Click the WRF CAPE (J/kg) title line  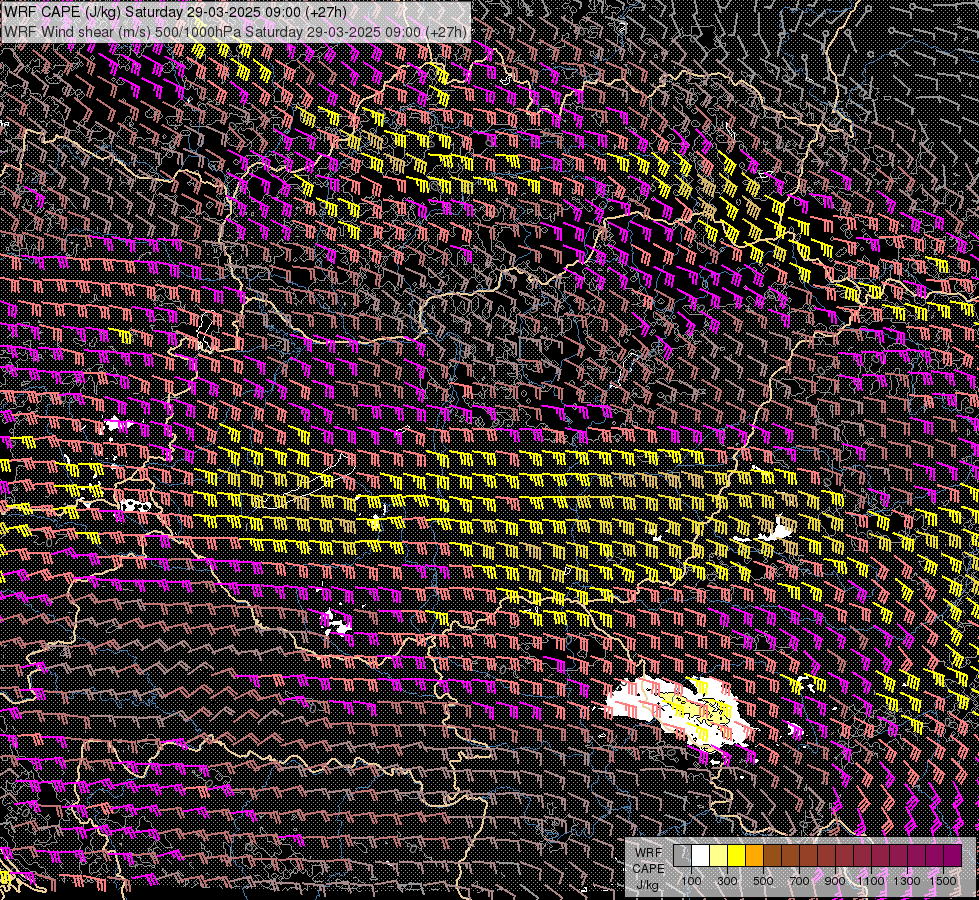coord(175,12)
